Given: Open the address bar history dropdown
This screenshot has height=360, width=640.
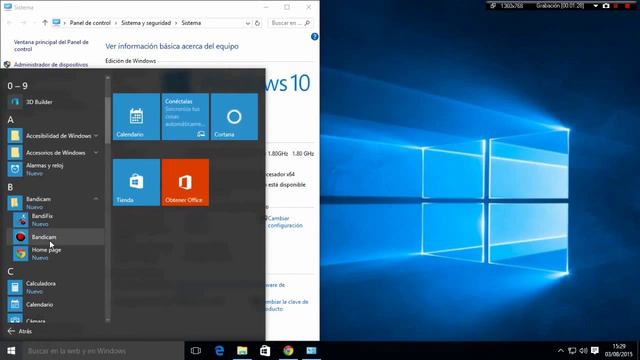Looking at the screenshot, I should click(247, 23).
